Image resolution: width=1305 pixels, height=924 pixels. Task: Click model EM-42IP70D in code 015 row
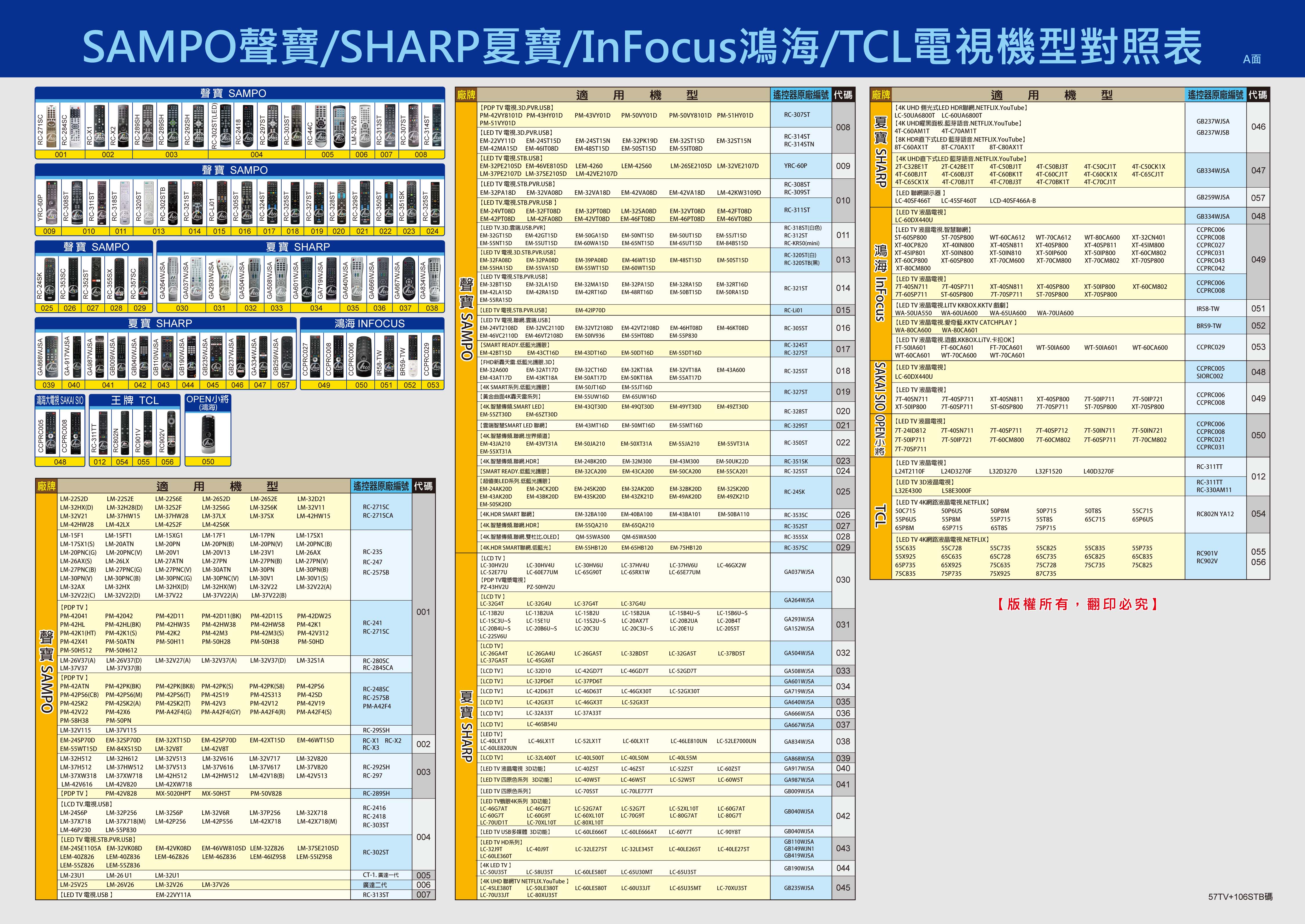590,311
